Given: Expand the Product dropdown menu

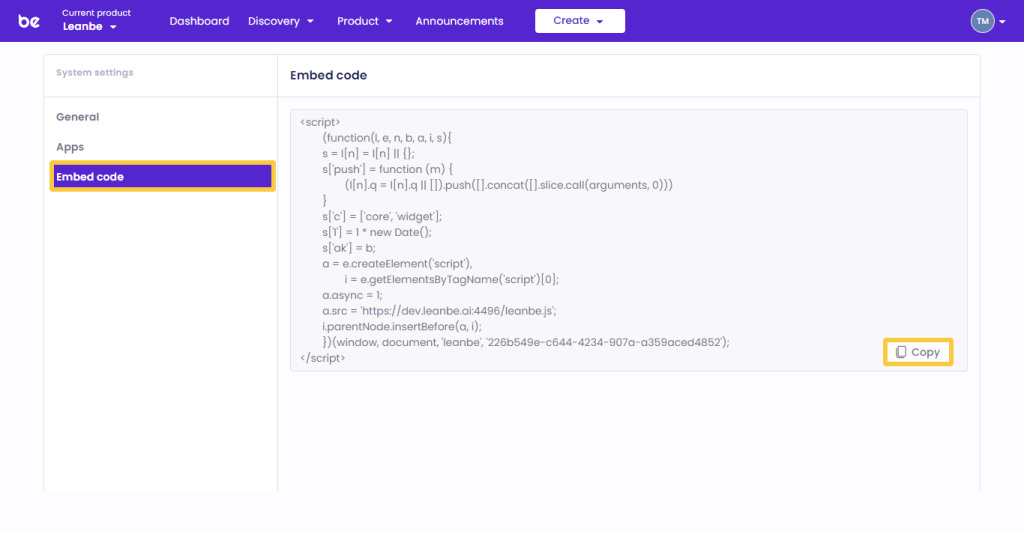Looking at the screenshot, I should coord(364,21).
